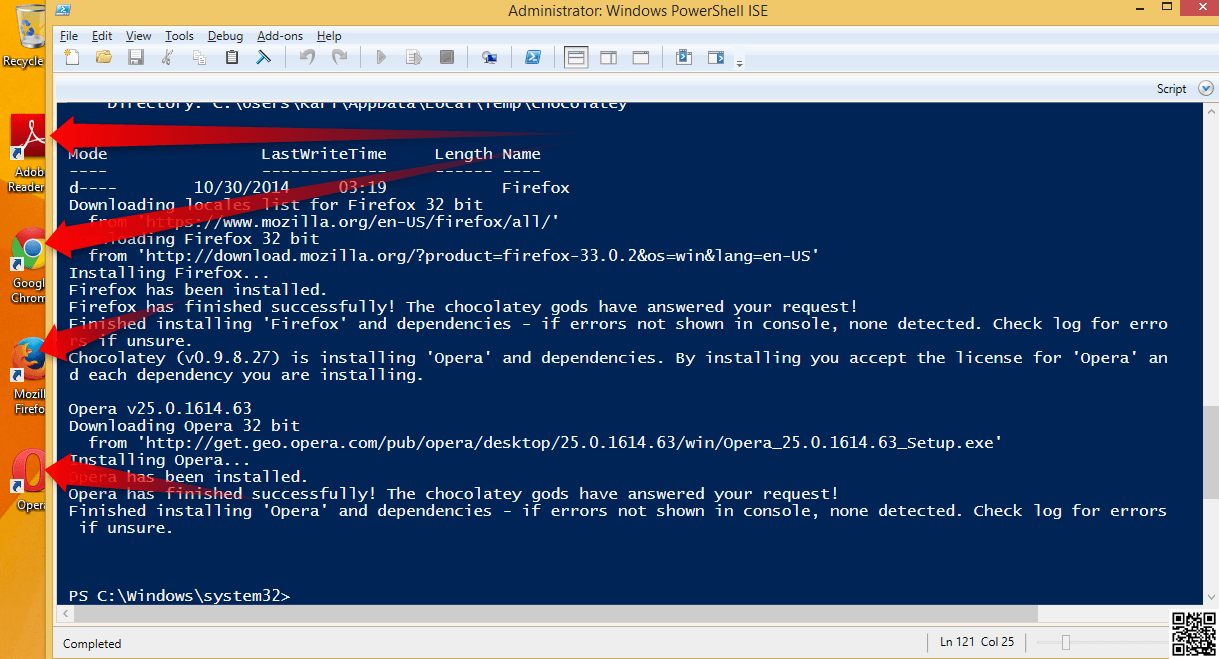This screenshot has width=1219, height=659.
Task: Click the 'Opera v25.0.1614.63' console line
Action: [x=160, y=408]
